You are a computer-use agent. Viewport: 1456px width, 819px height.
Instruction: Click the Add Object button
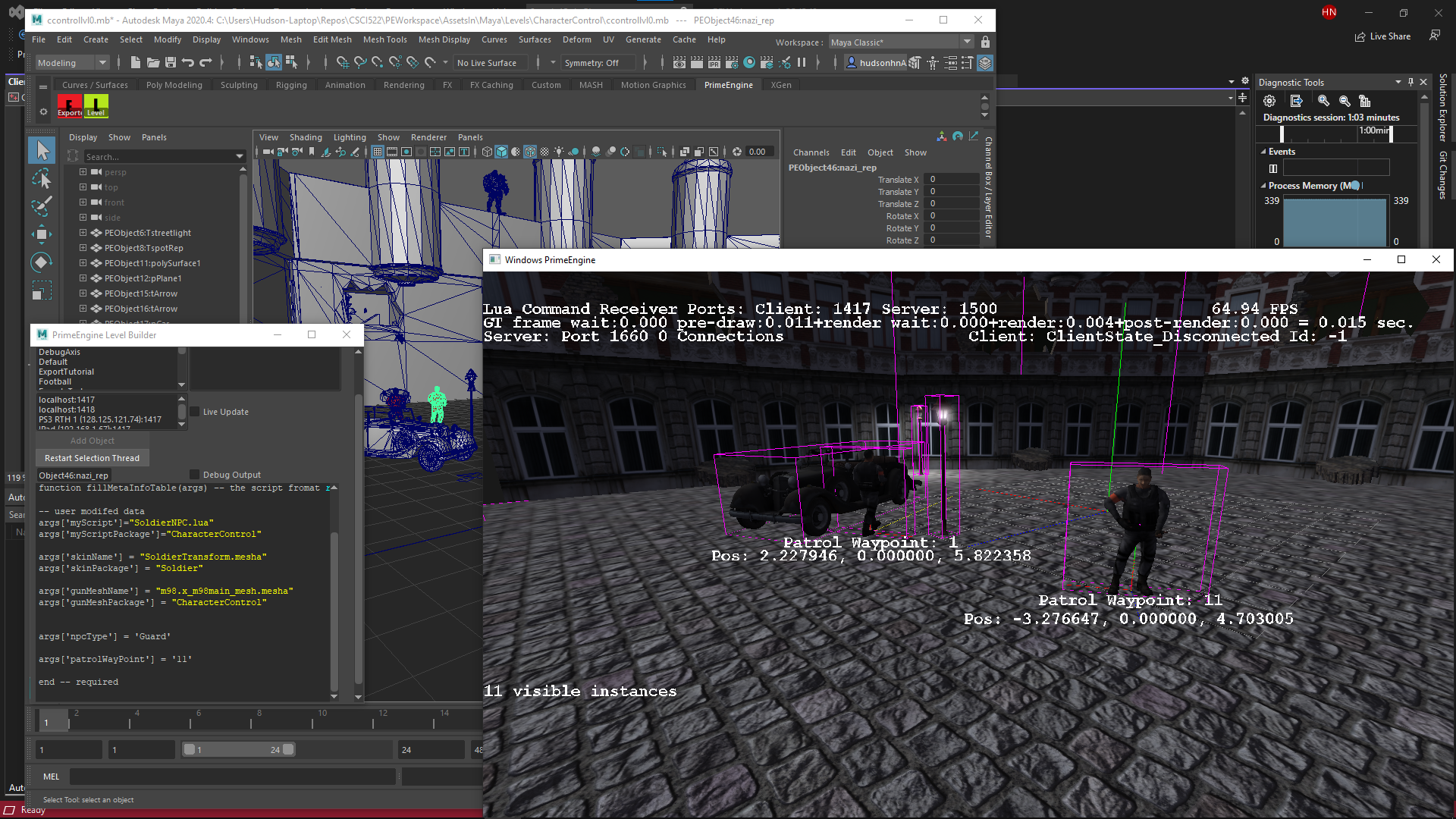92,441
